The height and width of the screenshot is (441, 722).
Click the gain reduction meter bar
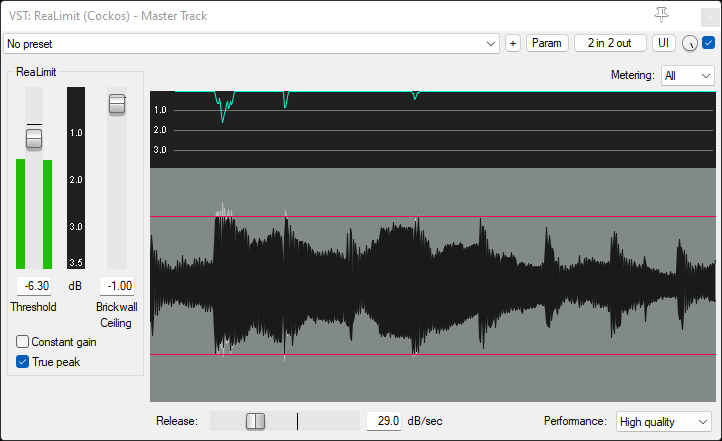(x=76, y=178)
